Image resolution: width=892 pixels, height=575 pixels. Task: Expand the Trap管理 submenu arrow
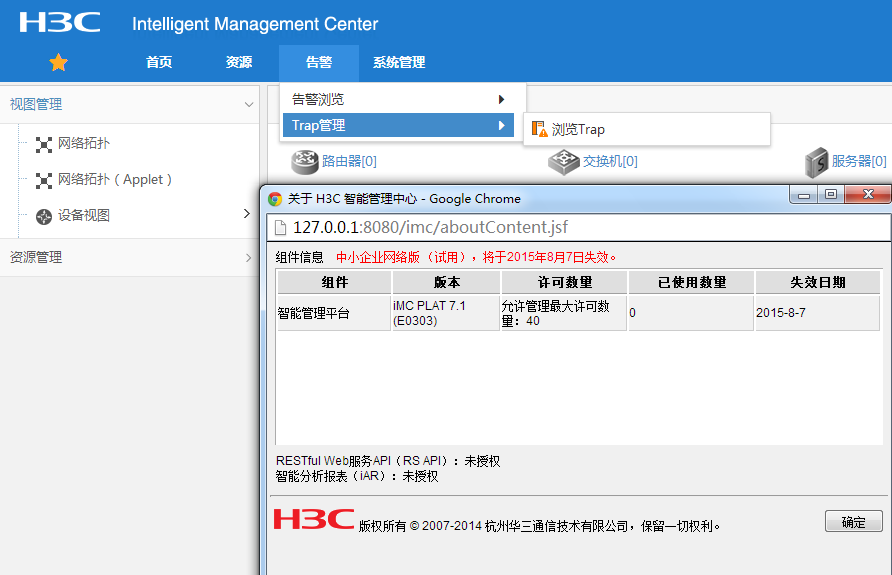pos(501,125)
